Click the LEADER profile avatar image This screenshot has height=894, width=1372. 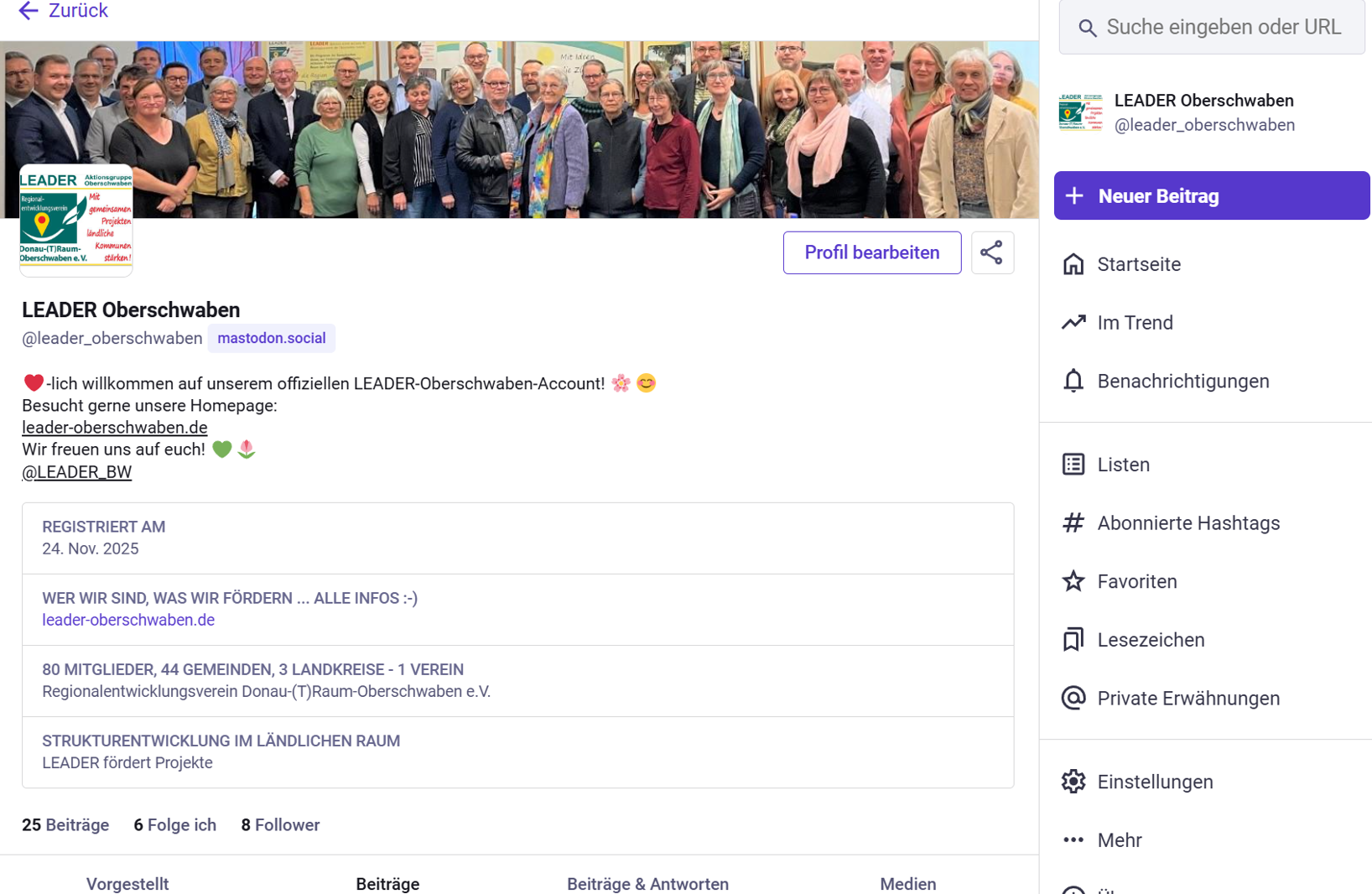[76, 219]
